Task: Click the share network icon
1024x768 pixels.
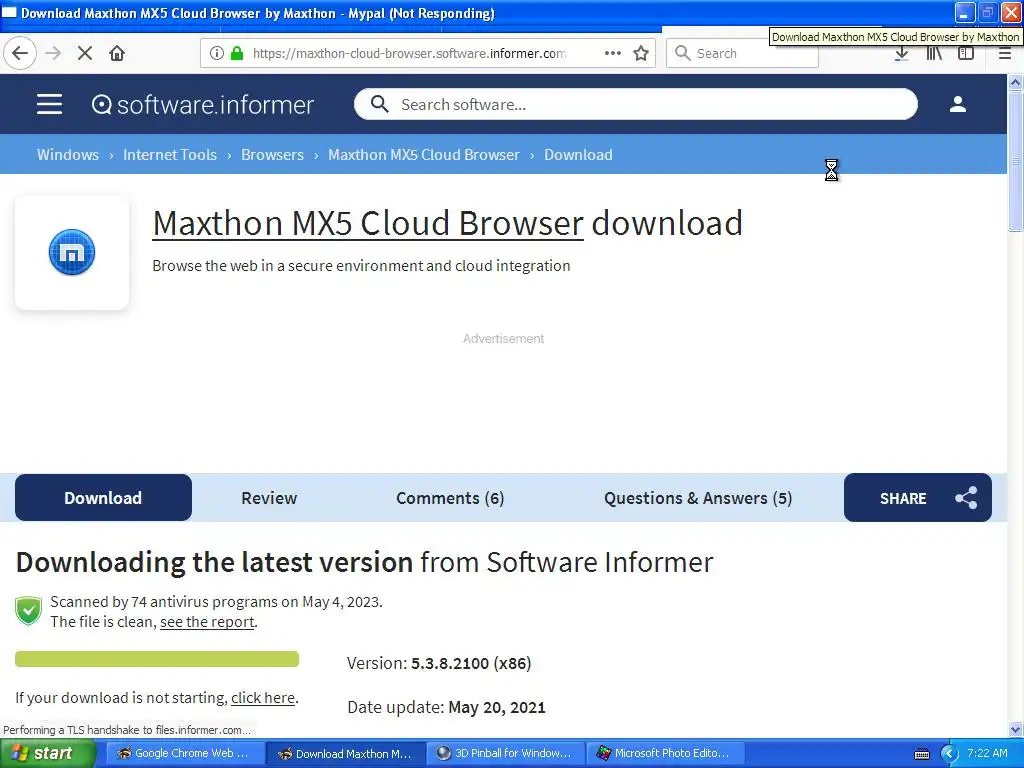Action: coord(966,498)
